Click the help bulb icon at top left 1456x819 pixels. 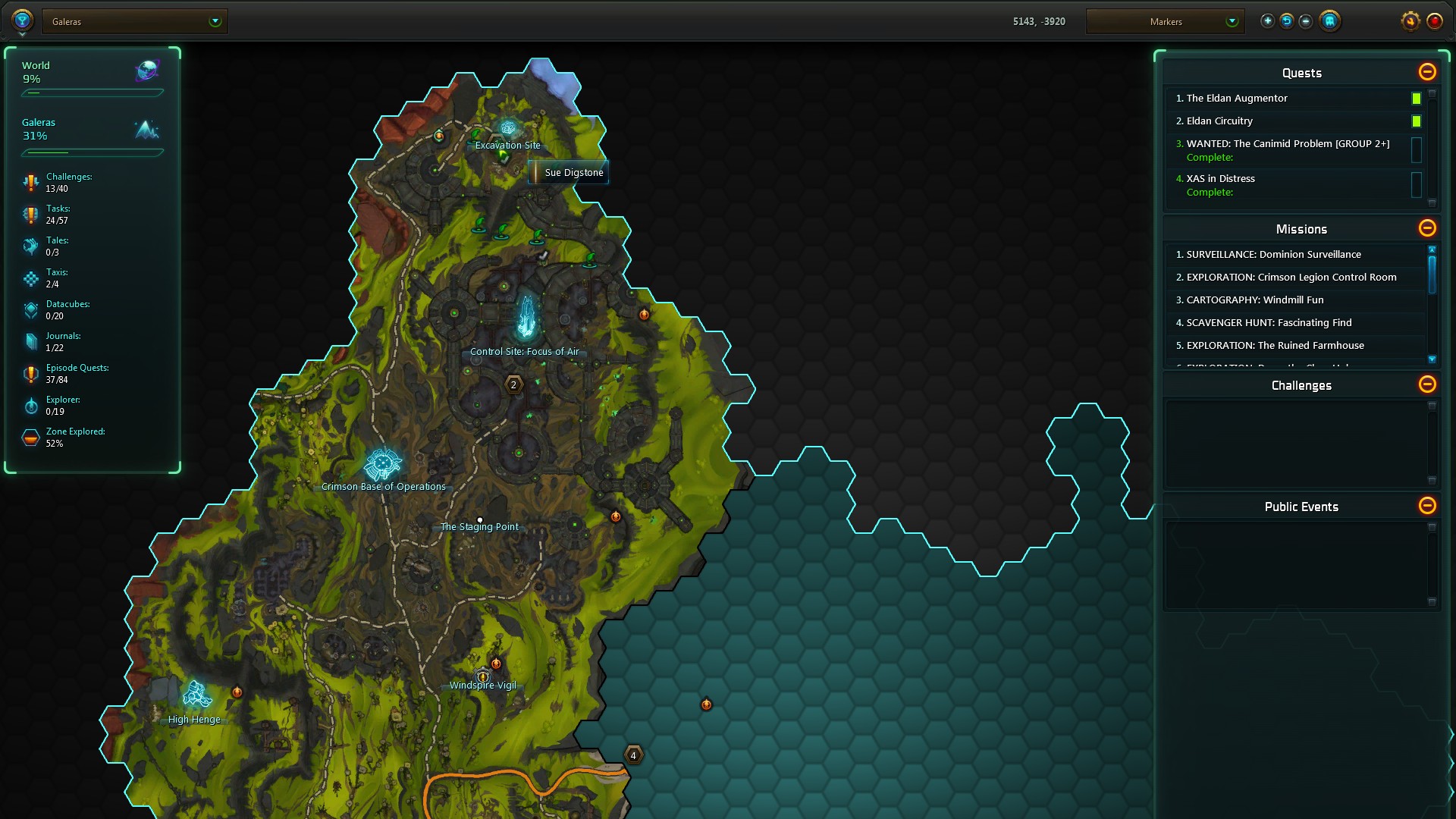point(22,20)
